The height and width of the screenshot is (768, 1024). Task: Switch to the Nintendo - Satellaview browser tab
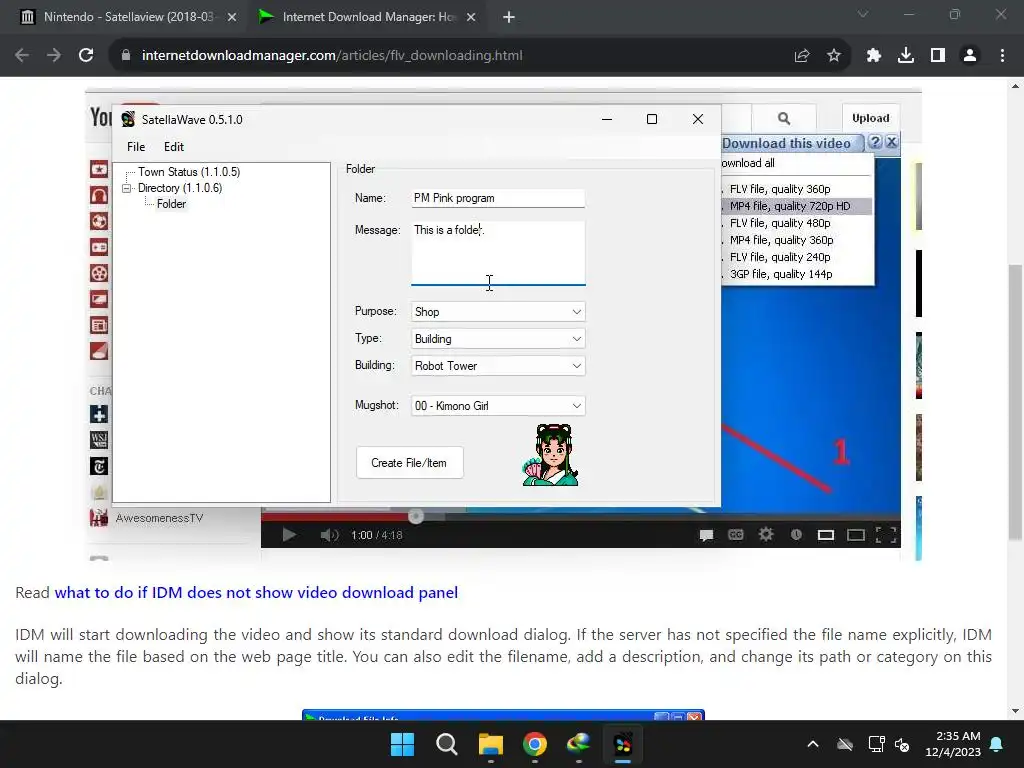pyautogui.click(x=129, y=17)
